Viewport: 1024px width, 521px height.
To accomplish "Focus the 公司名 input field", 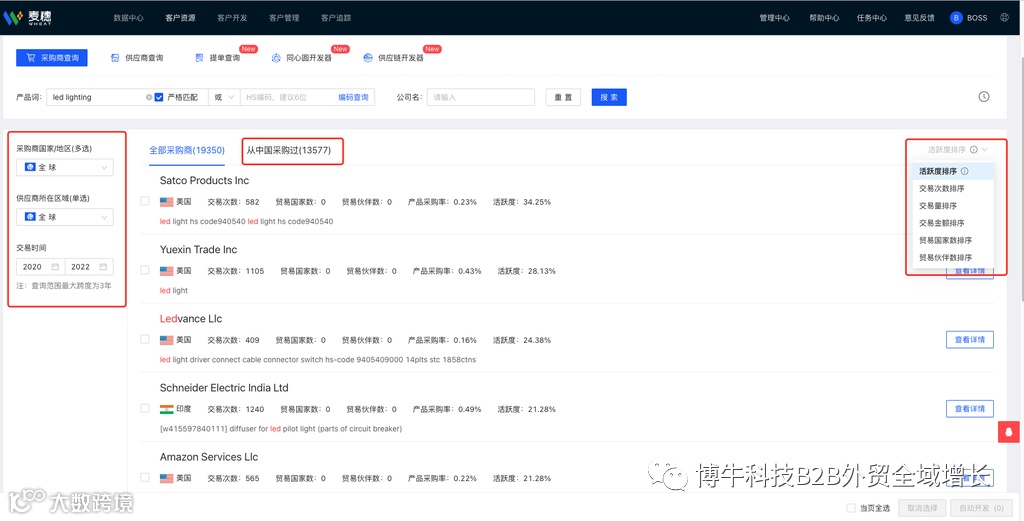I will (481, 97).
